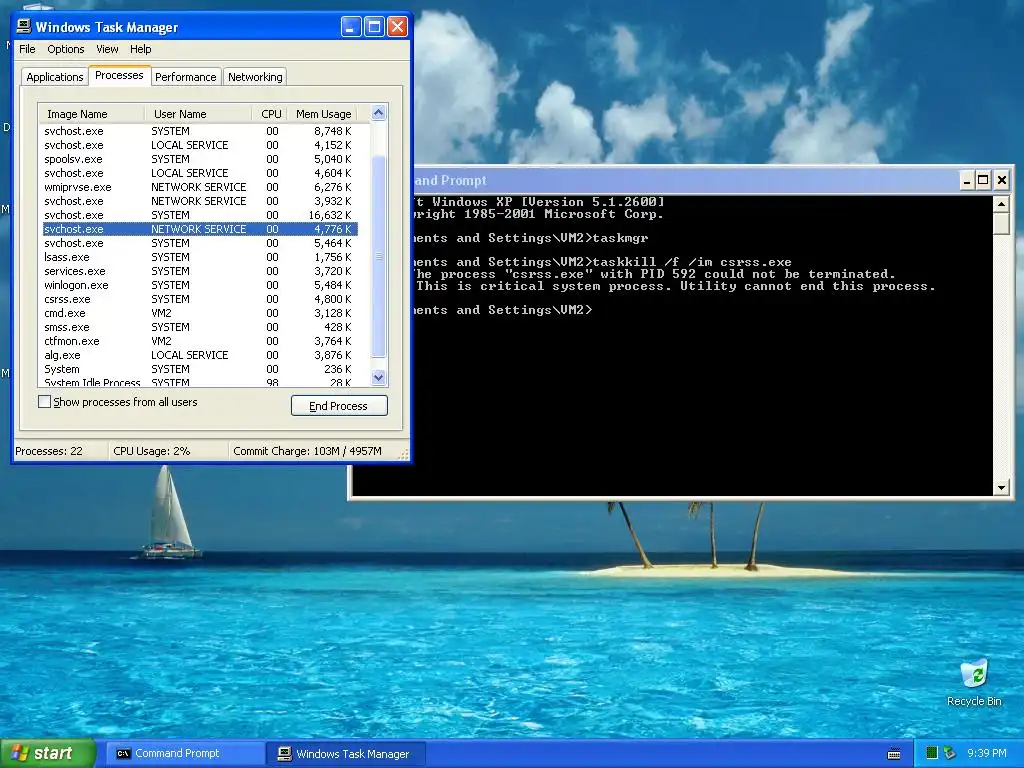1024x768 pixels.
Task: Switch to the Applications tab
Action: pos(55,77)
